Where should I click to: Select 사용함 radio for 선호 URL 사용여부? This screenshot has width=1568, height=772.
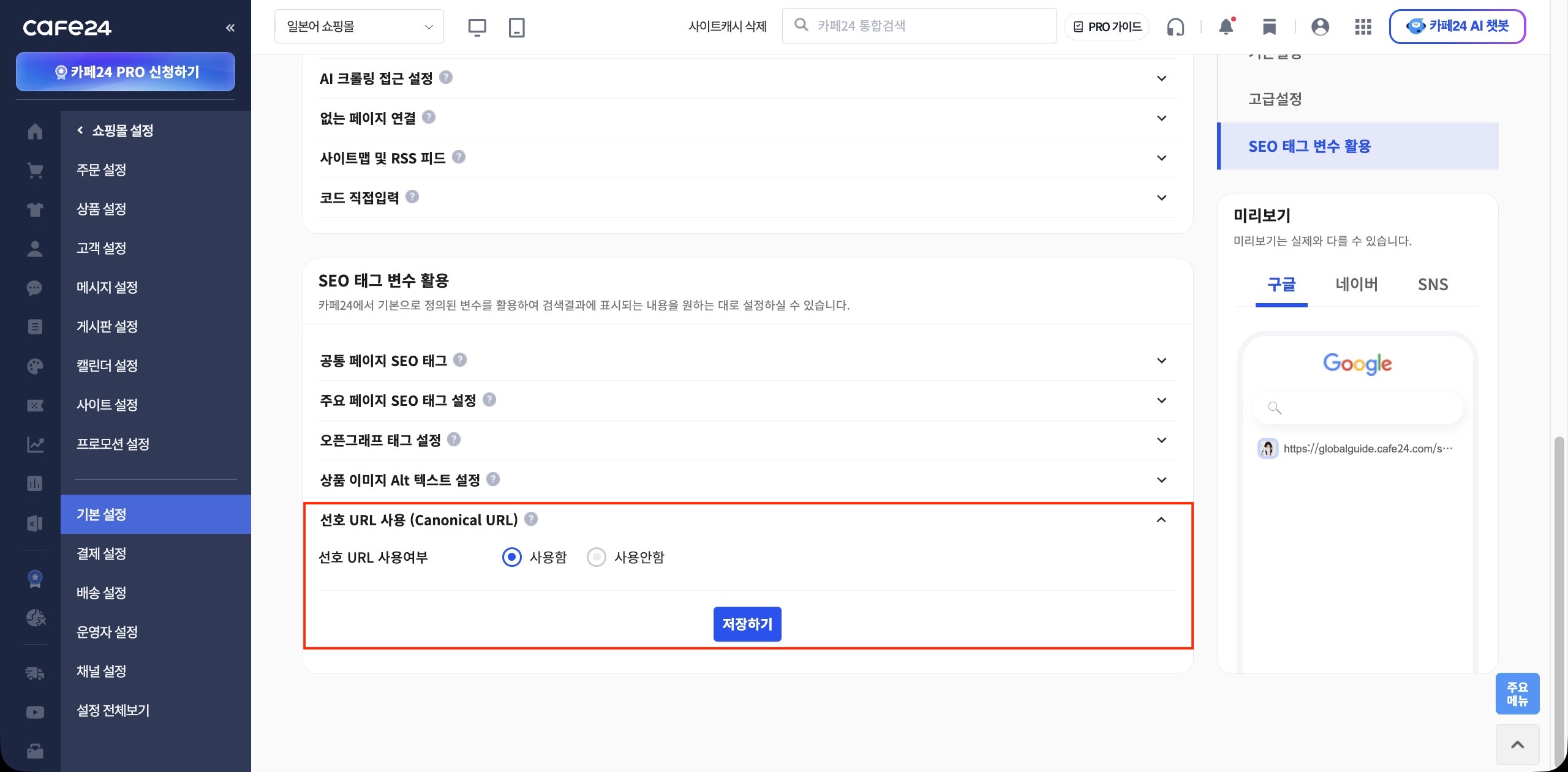511,557
